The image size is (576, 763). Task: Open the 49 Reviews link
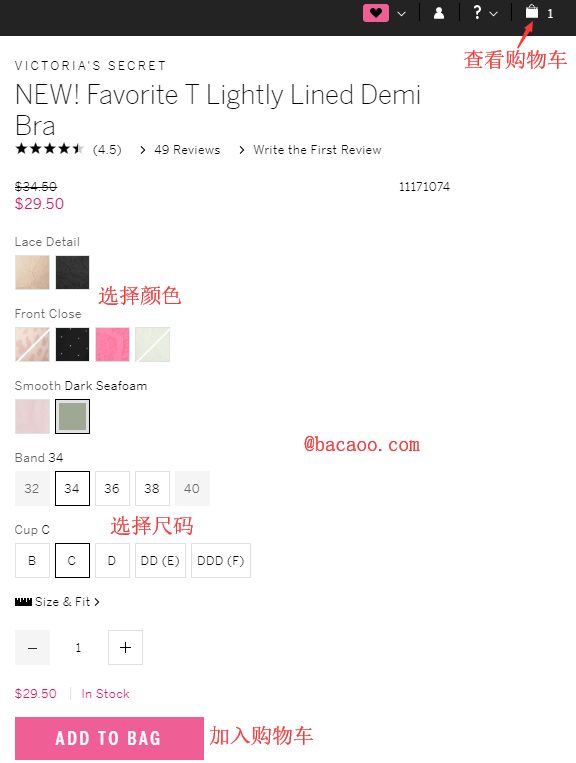[187, 150]
